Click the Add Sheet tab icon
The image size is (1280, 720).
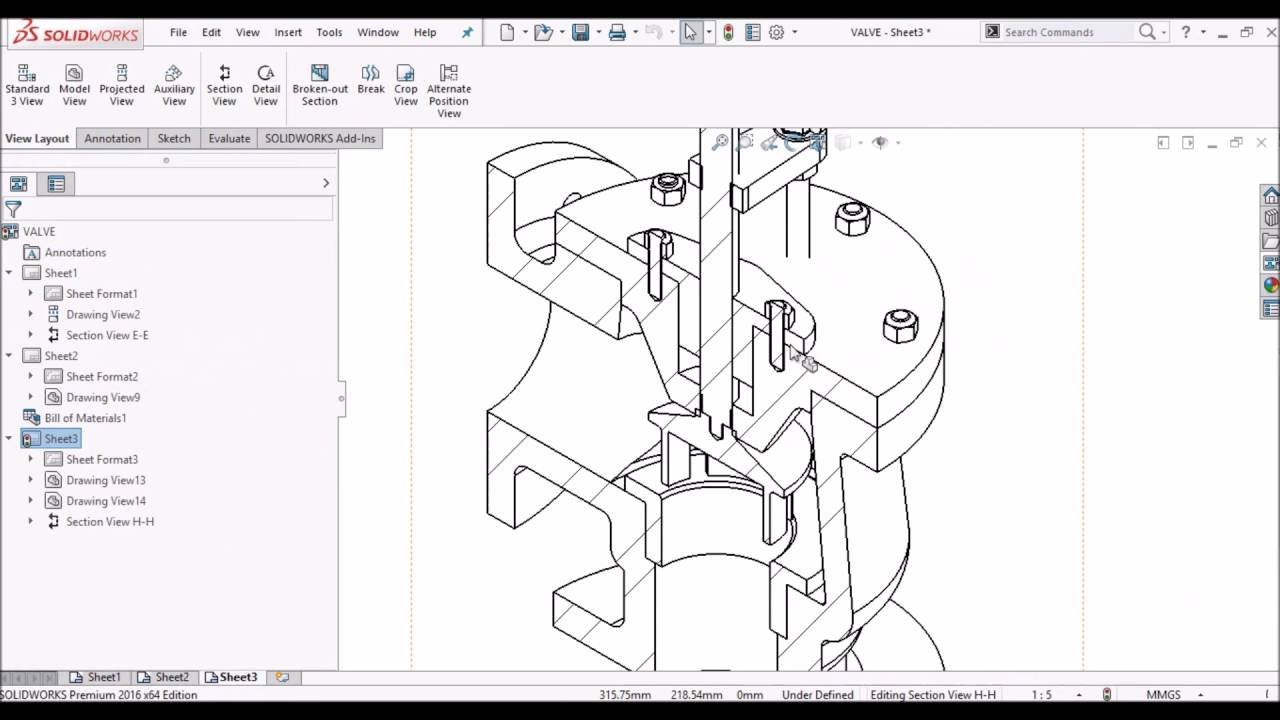[x=282, y=677]
